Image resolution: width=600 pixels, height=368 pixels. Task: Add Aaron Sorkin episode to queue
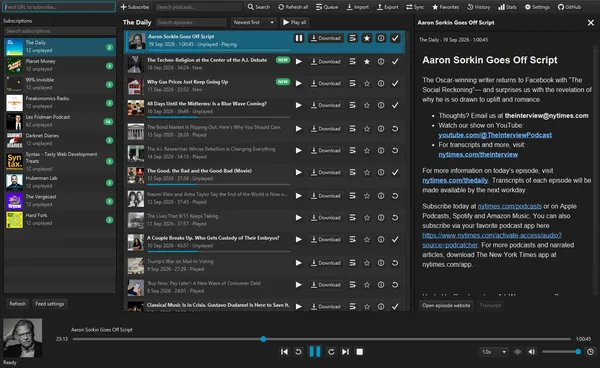coord(352,38)
